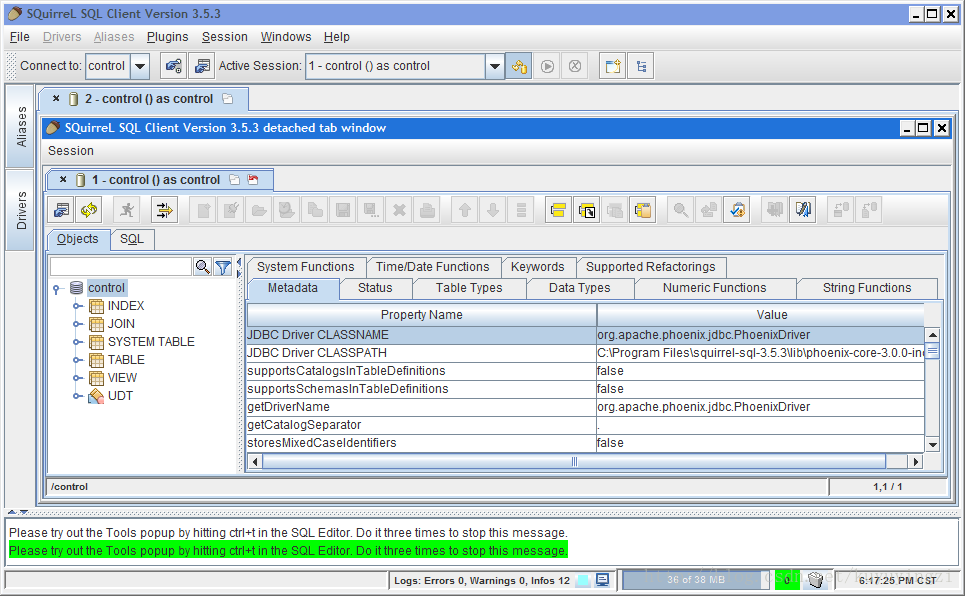Click the running man toolbar icon
This screenshot has height=596, width=965.
tap(127, 210)
